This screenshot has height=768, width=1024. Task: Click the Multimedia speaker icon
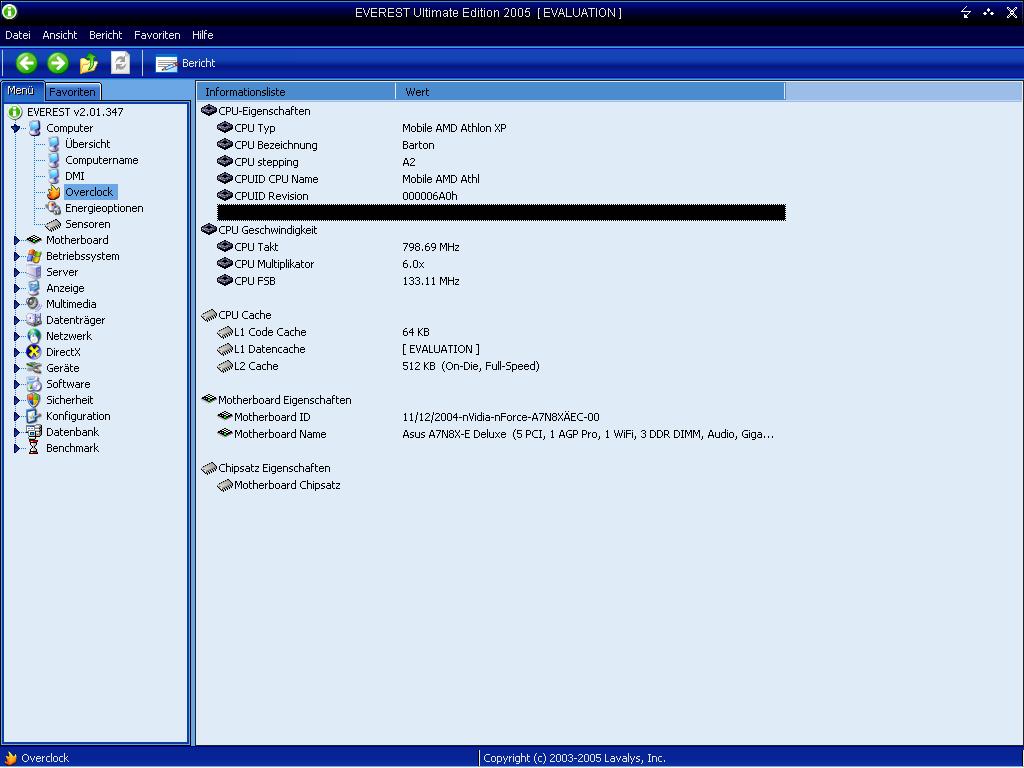point(34,304)
